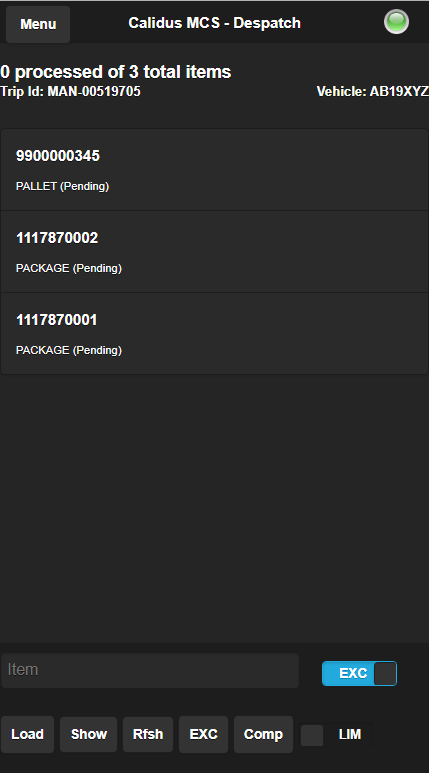Click the 0 processed of 3 total items heading
Image resolution: width=429 pixels, height=773 pixels.
click(x=115, y=72)
